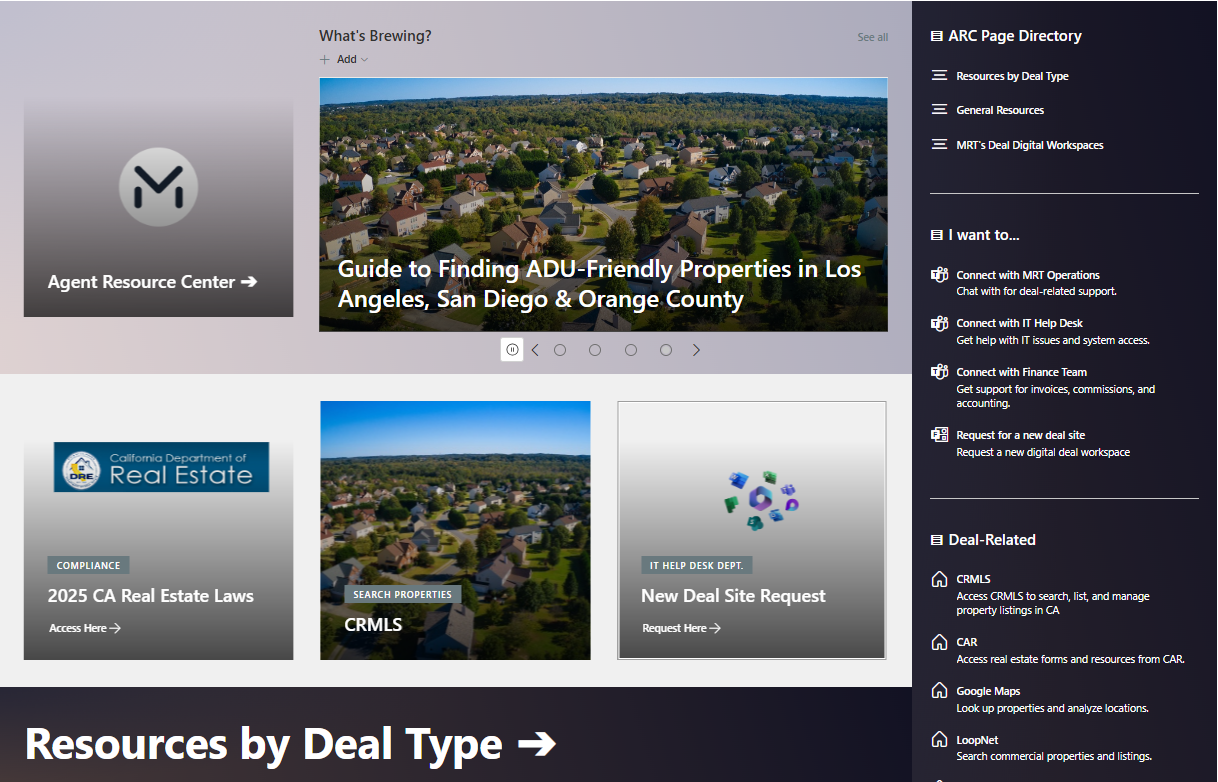Open Resources by Deal Type list icon

tap(939, 76)
